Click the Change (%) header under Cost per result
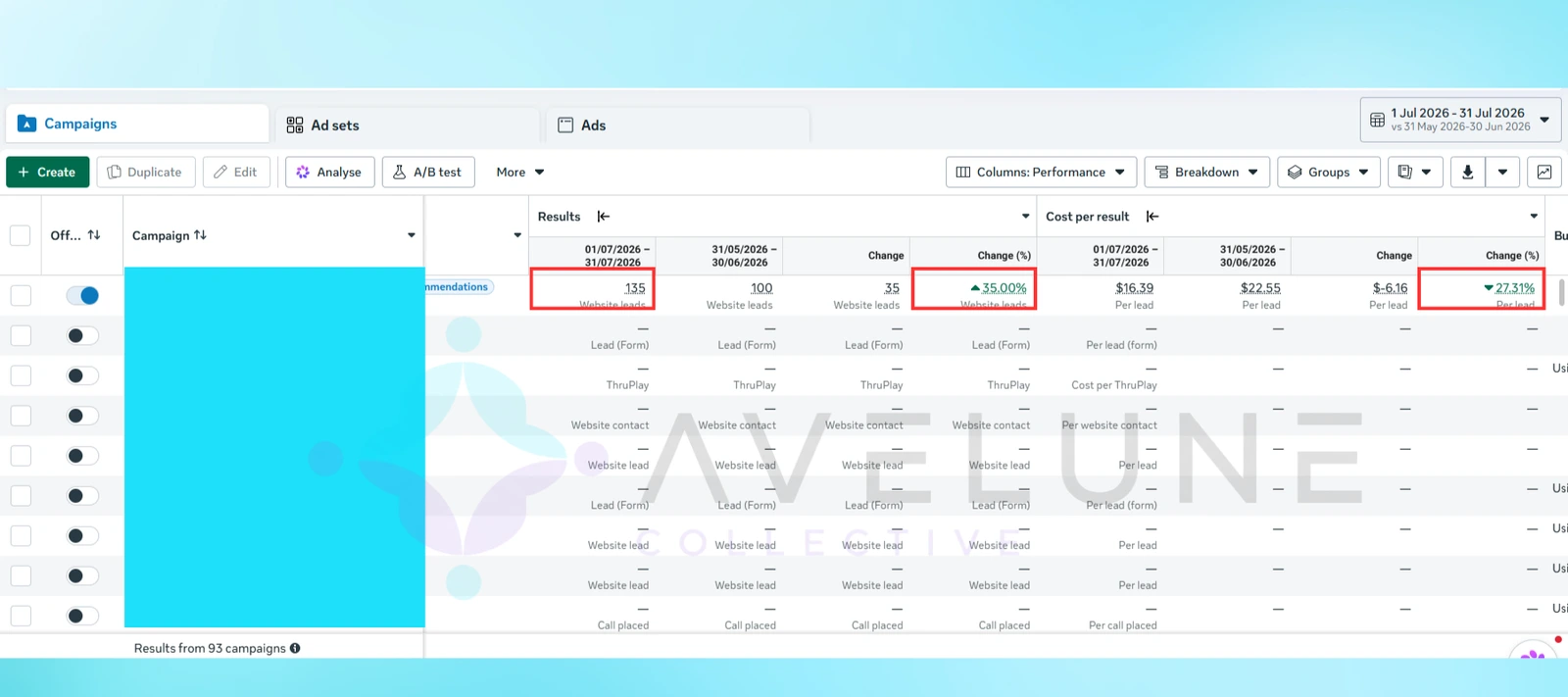1568x697 pixels. coord(1512,255)
